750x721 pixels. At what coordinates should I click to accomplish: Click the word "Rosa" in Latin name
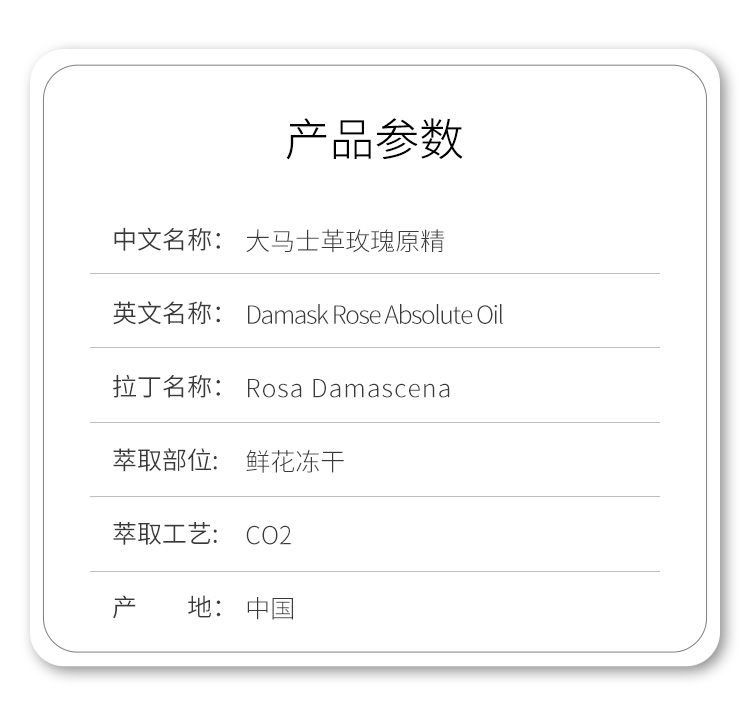(274, 389)
